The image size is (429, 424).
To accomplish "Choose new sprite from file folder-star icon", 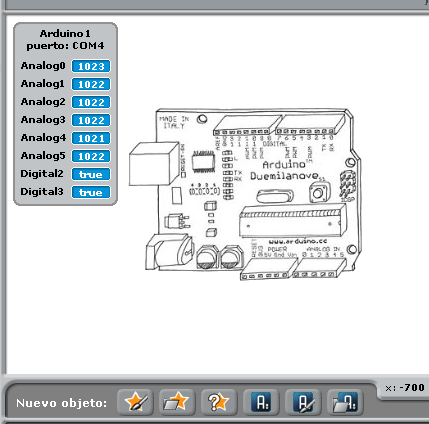I will pyautogui.click(x=177, y=402).
